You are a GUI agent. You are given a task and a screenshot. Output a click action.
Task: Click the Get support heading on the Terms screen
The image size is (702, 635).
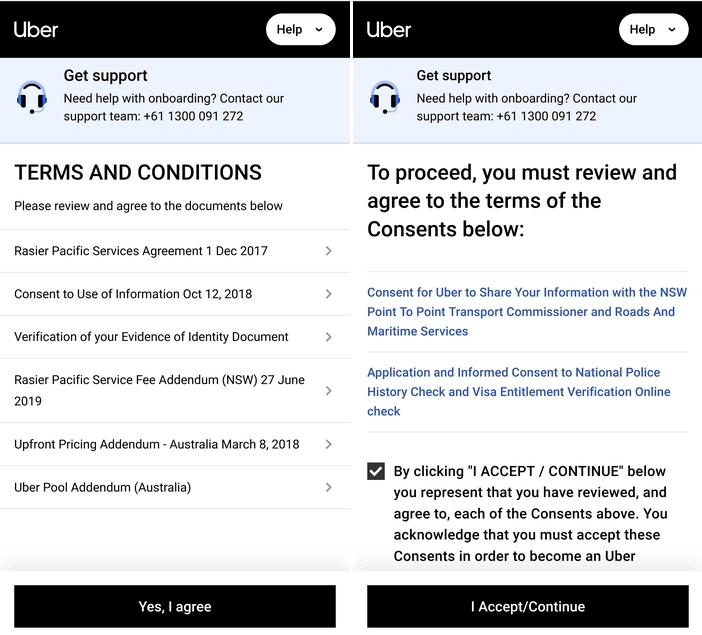click(105, 76)
